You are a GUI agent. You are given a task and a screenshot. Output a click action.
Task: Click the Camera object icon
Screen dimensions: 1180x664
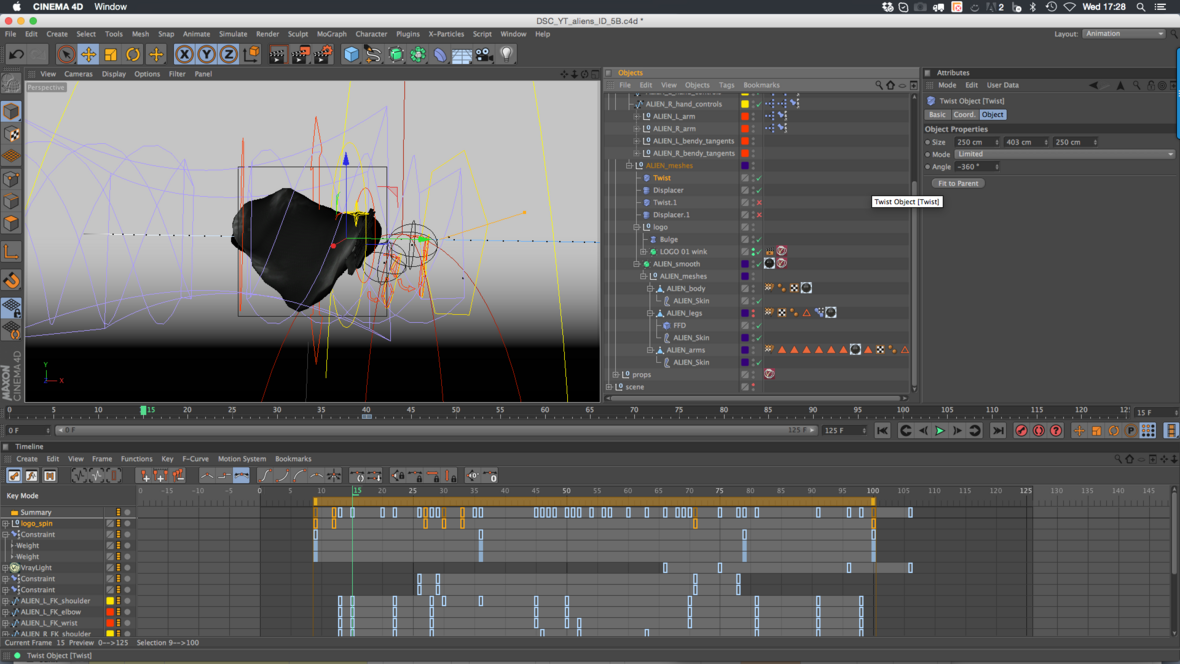pyautogui.click(x=484, y=54)
